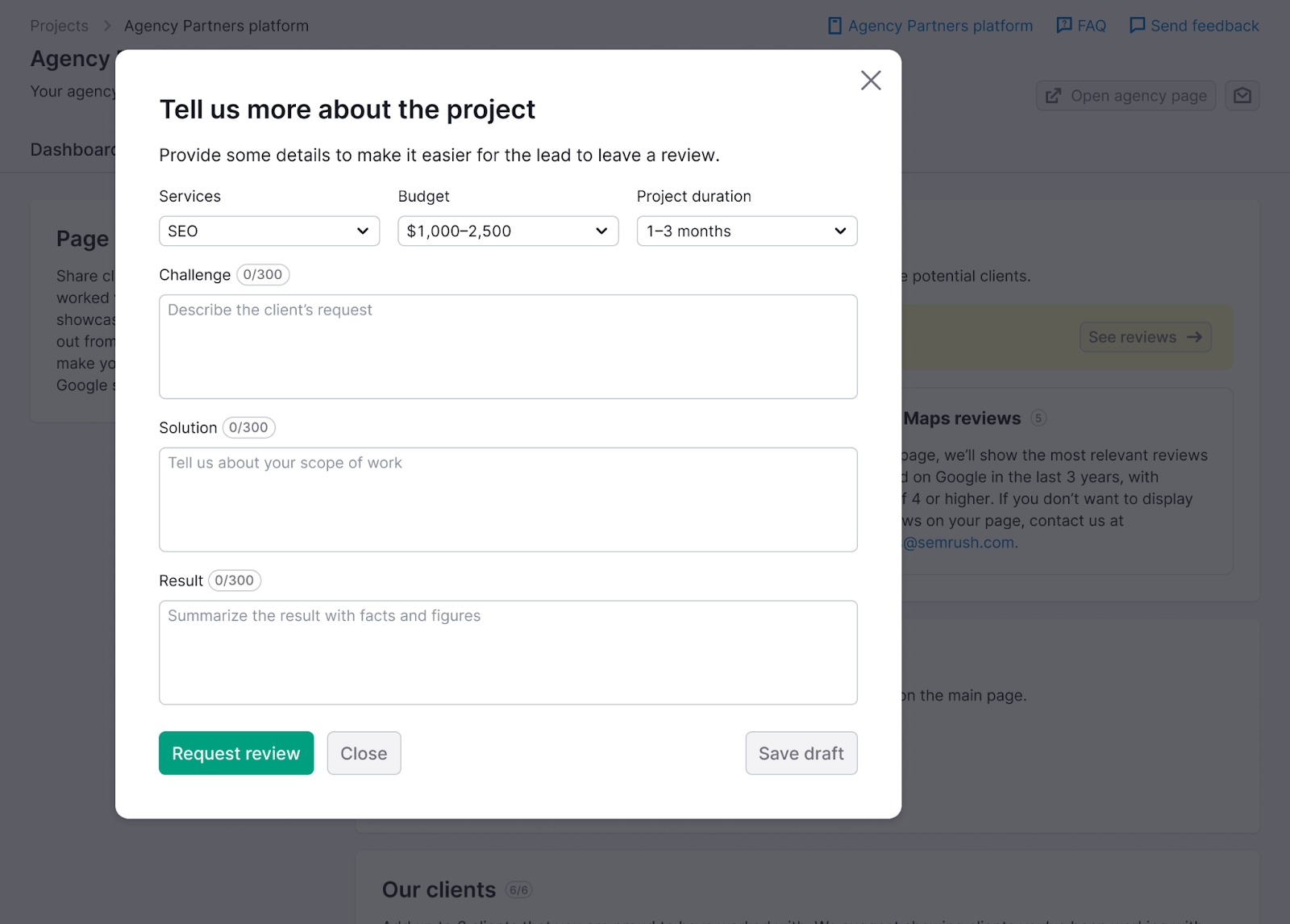Click the Result summary text area
Screen dimensions: 1290x924
[x=508, y=652]
